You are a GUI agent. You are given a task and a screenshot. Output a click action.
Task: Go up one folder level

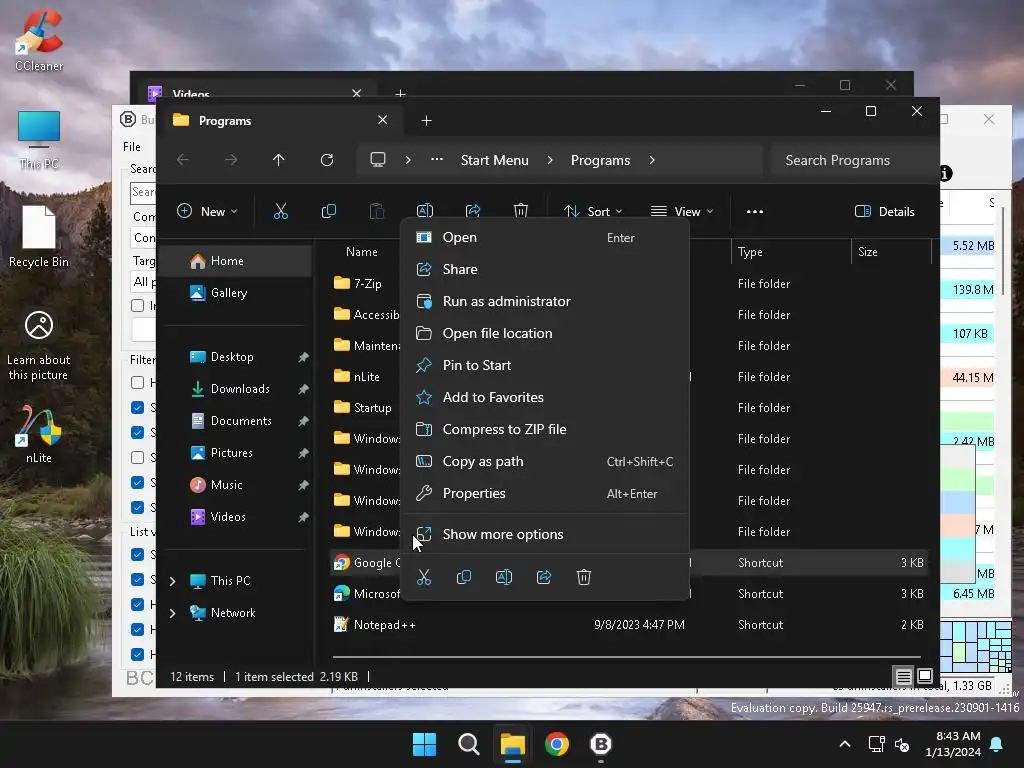pos(279,160)
